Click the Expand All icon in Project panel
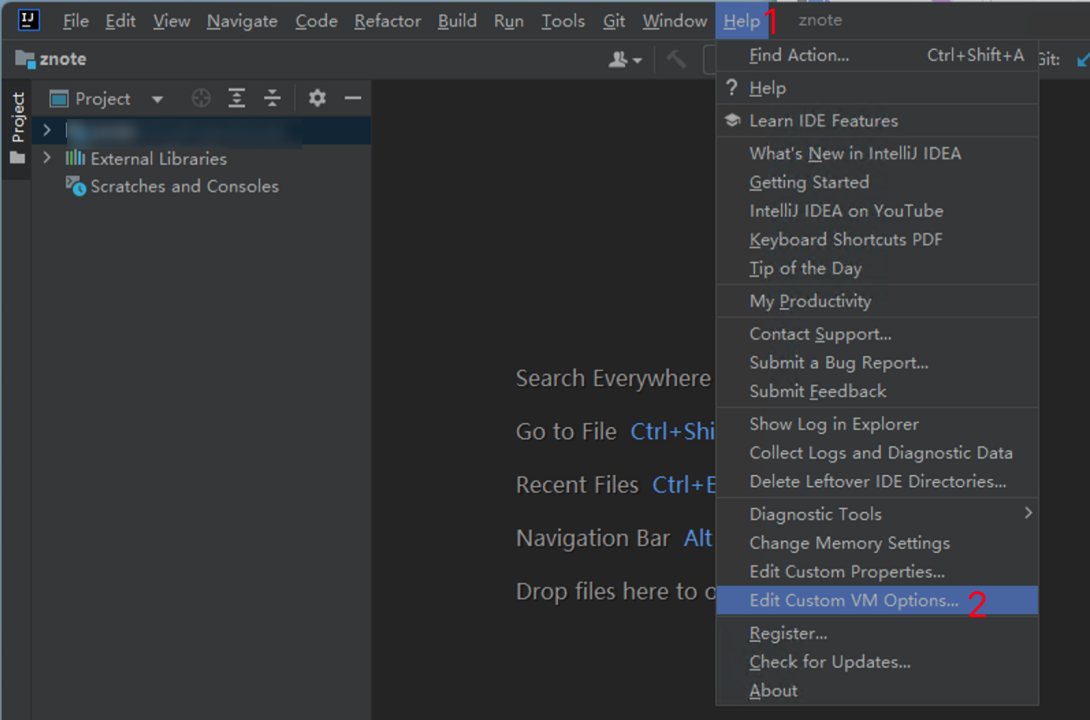This screenshot has height=720, width=1090. click(x=237, y=98)
